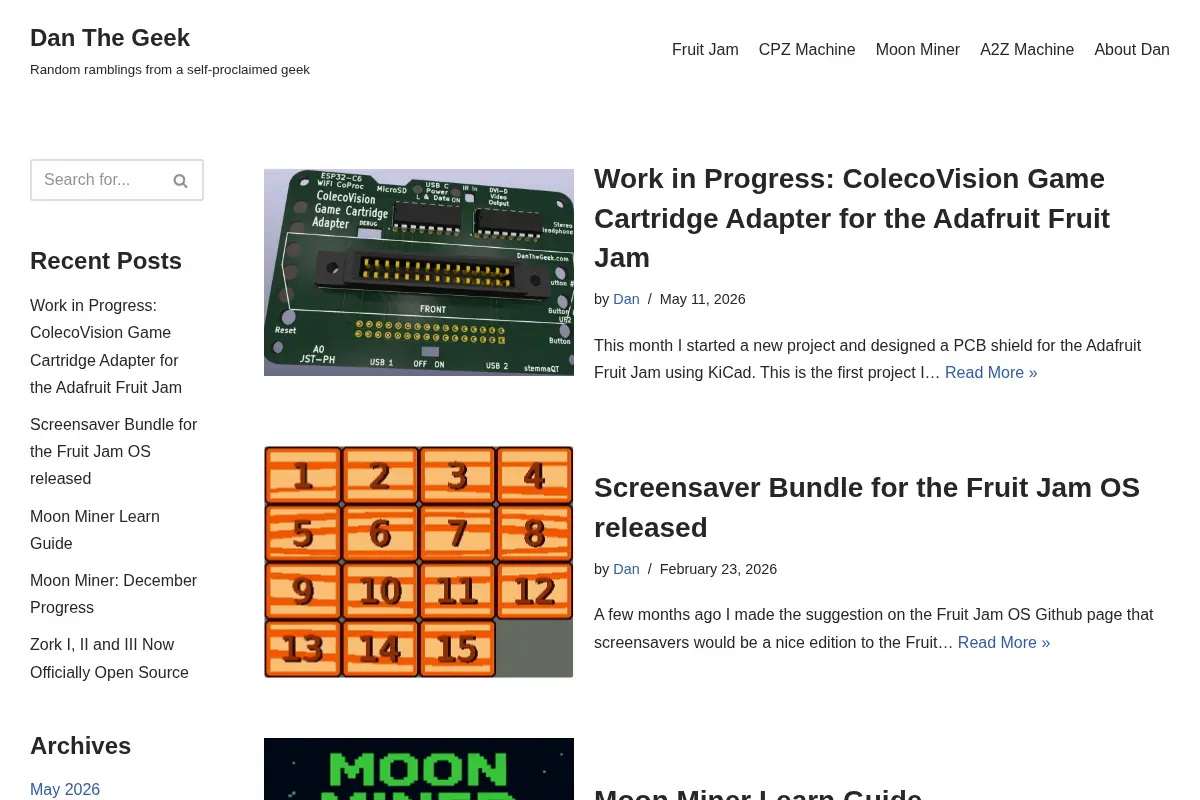Click Read More on Screensaver Bundle post
This screenshot has height=800, width=1200.
pos(1004,642)
